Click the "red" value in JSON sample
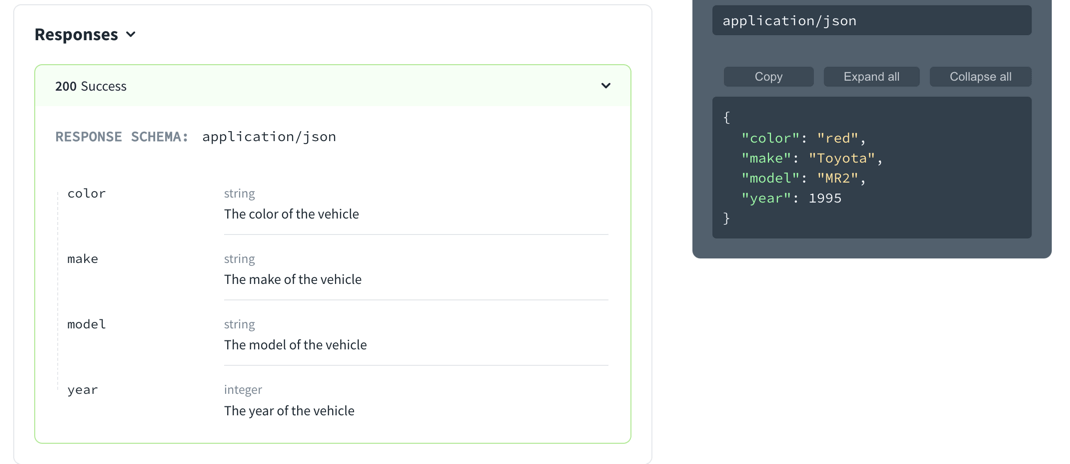 pyautogui.click(x=837, y=139)
